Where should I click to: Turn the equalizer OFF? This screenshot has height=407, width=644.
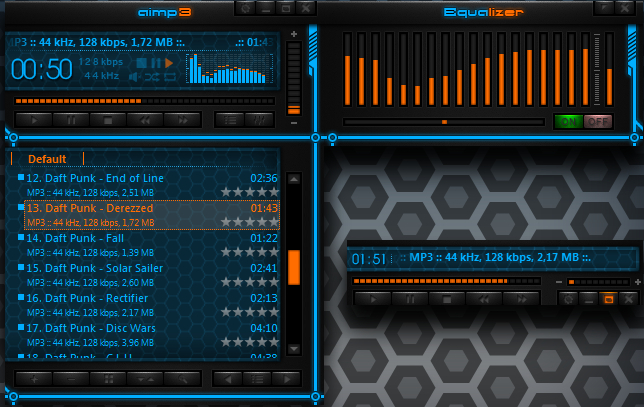pos(598,122)
